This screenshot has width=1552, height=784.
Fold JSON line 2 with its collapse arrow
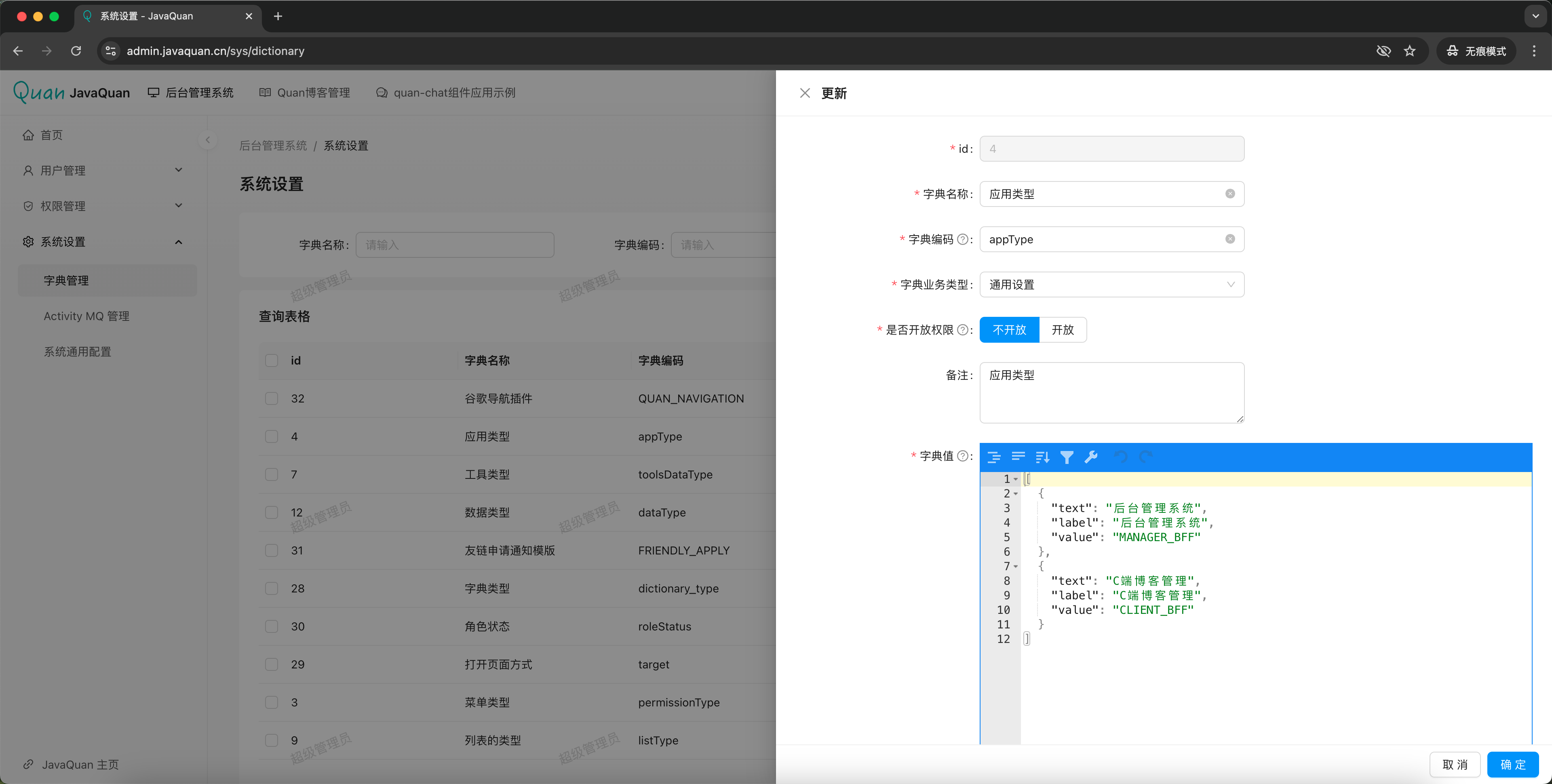coord(1016,493)
